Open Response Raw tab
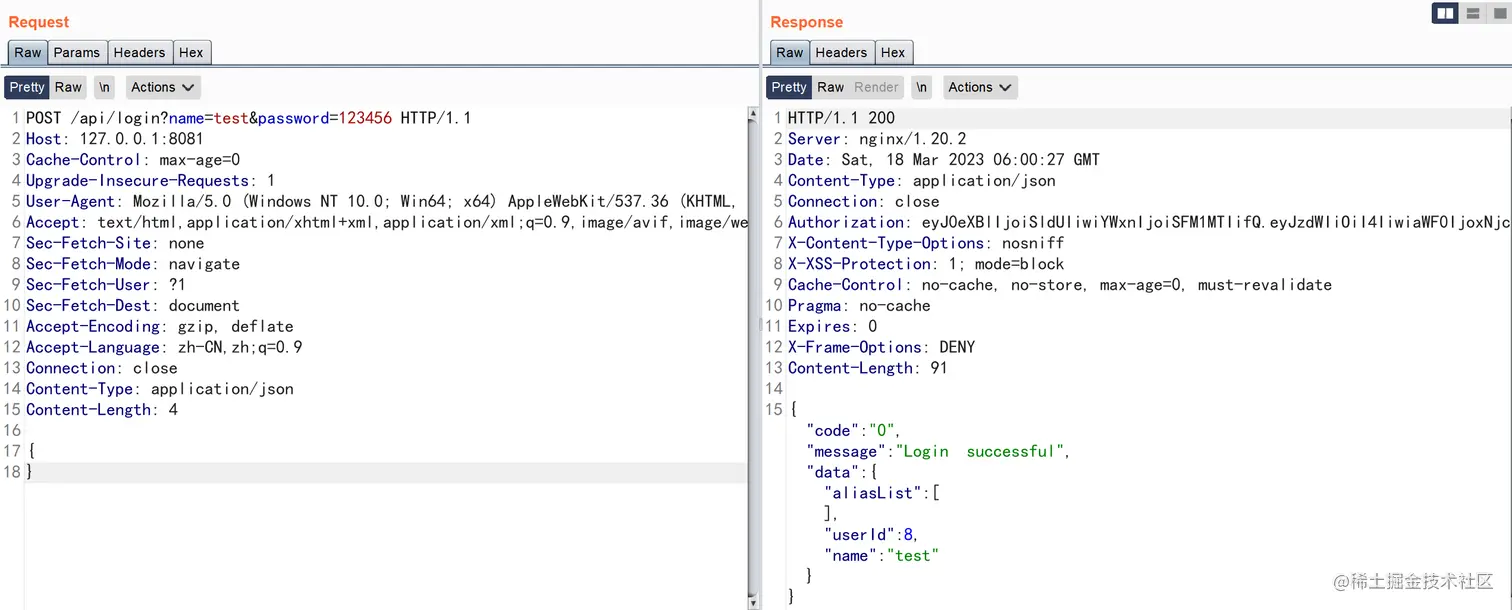The height and width of the screenshot is (610, 1512). pos(790,53)
